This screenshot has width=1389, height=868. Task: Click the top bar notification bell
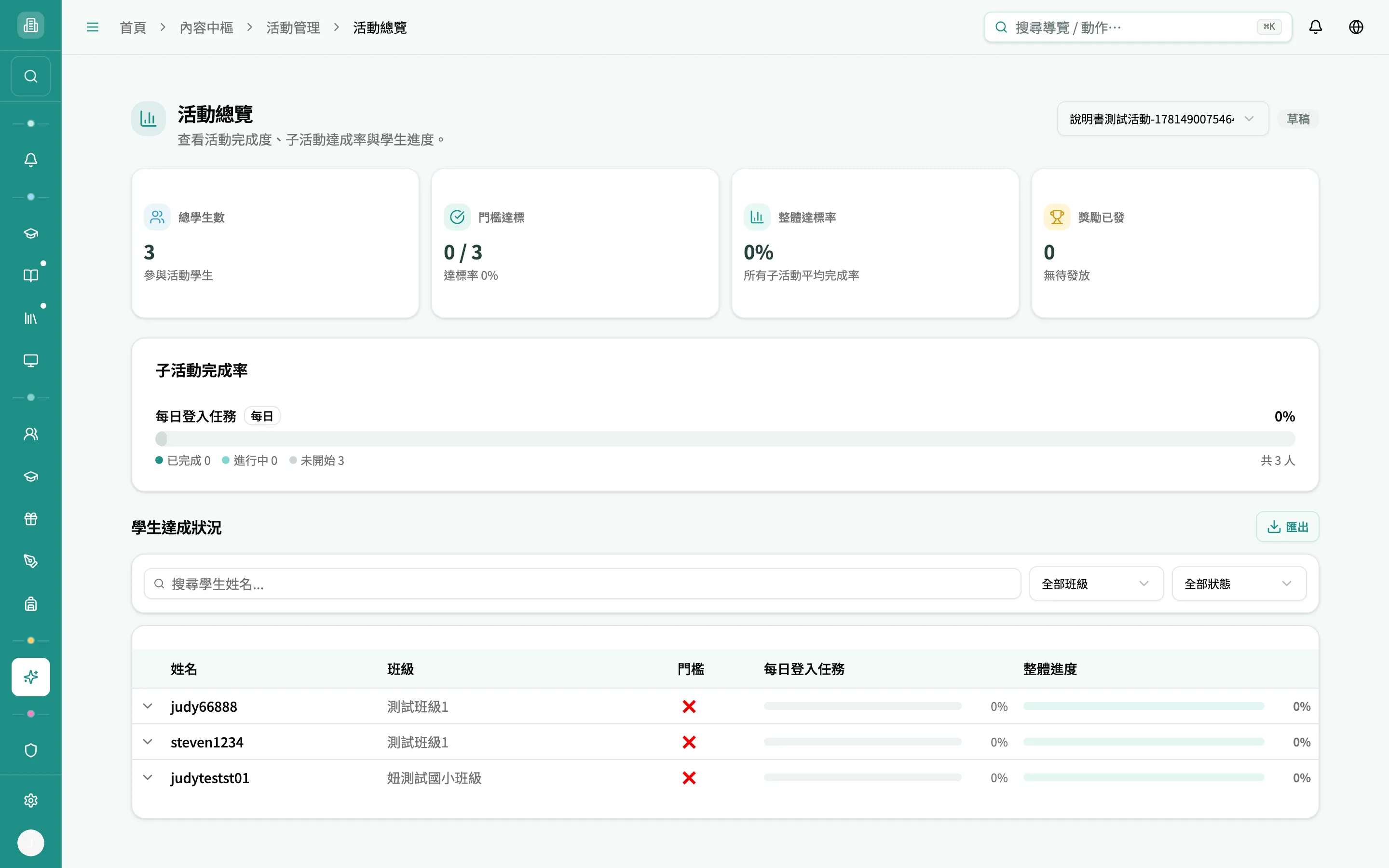coord(1316,27)
